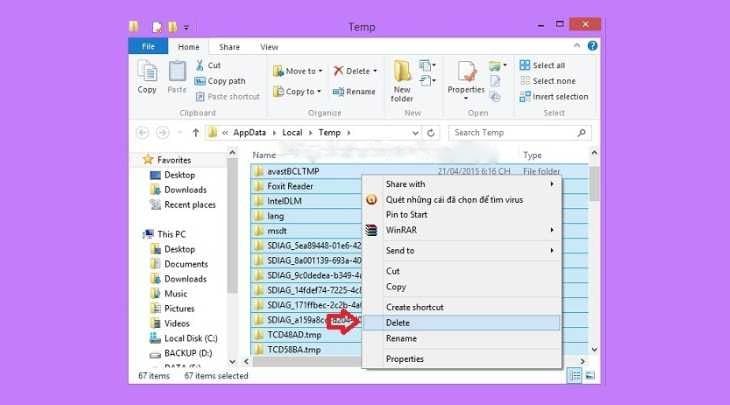Open Videos under This PC
The height and width of the screenshot is (405, 730).
[x=176, y=324]
